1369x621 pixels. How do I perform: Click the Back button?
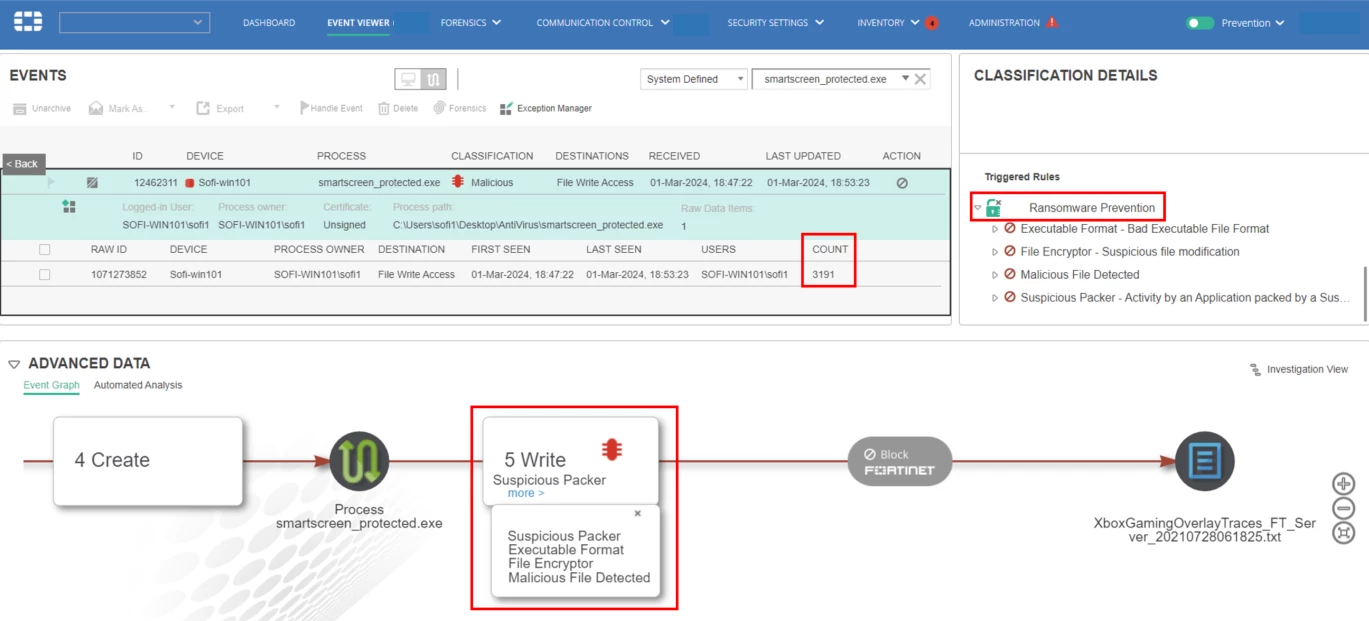click(x=24, y=164)
